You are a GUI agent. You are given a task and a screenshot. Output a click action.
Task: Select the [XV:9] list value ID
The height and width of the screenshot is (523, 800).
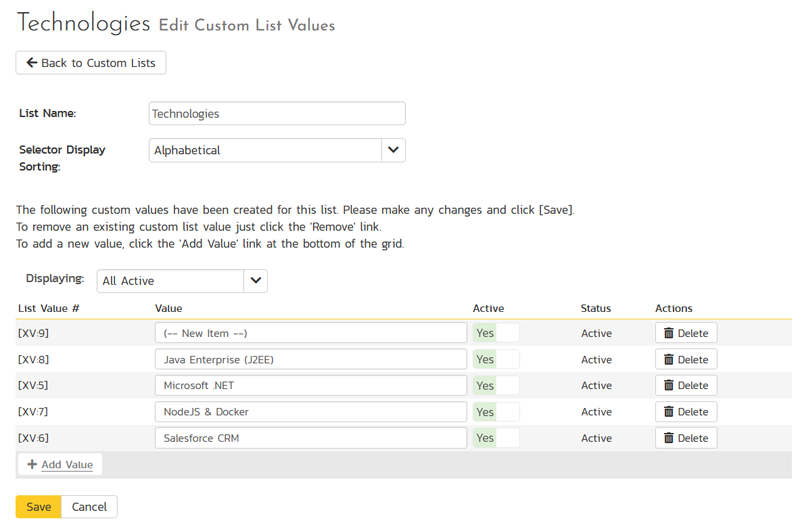coord(33,333)
